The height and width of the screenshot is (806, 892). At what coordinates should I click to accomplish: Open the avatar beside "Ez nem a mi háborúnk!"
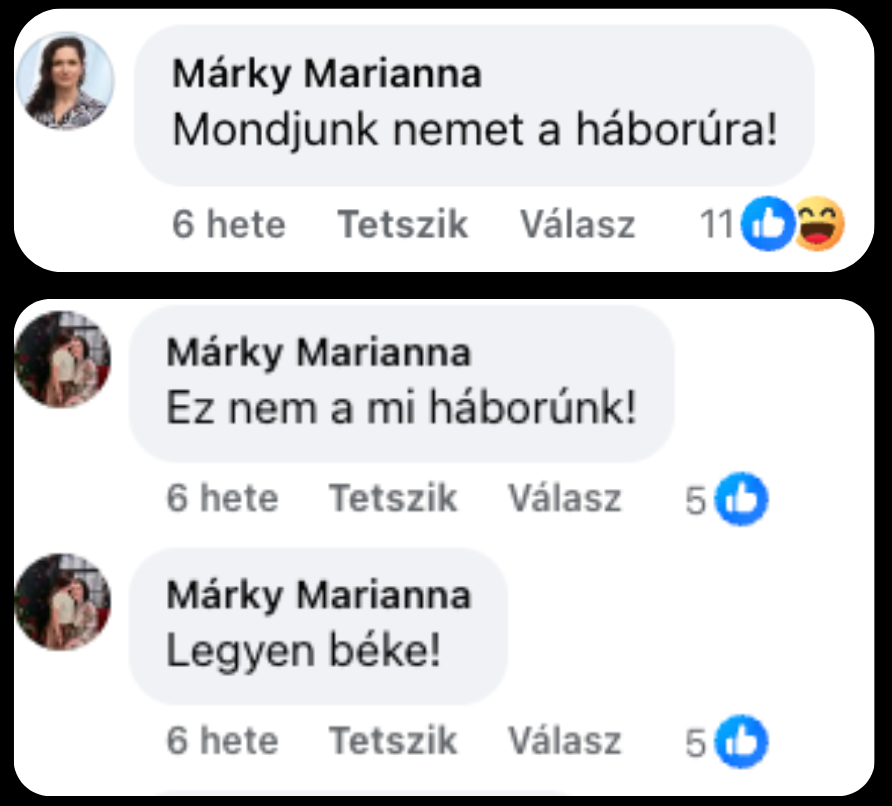(x=63, y=359)
